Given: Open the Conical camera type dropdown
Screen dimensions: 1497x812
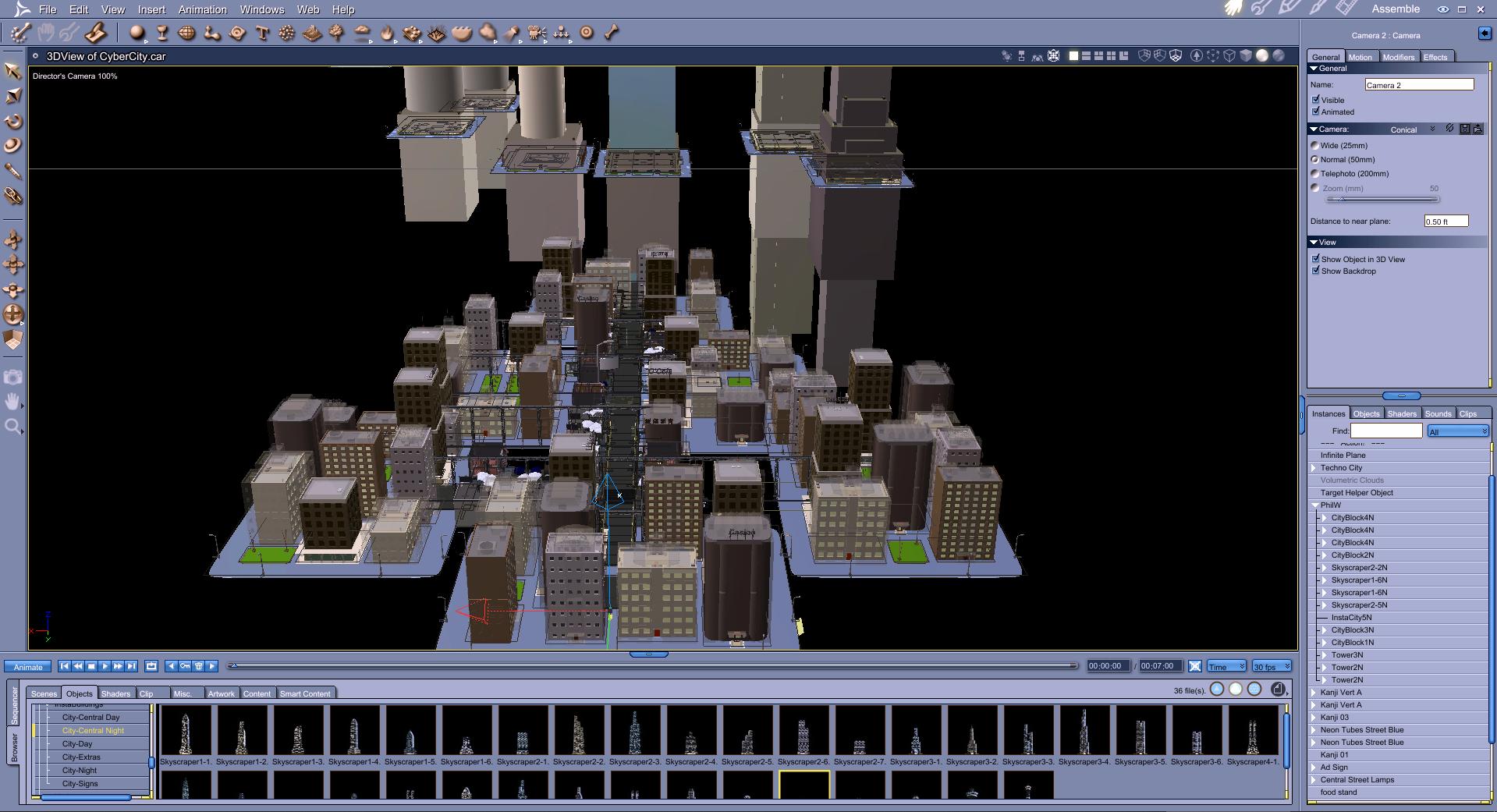Looking at the screenshot, I should tap(1413, 129).
